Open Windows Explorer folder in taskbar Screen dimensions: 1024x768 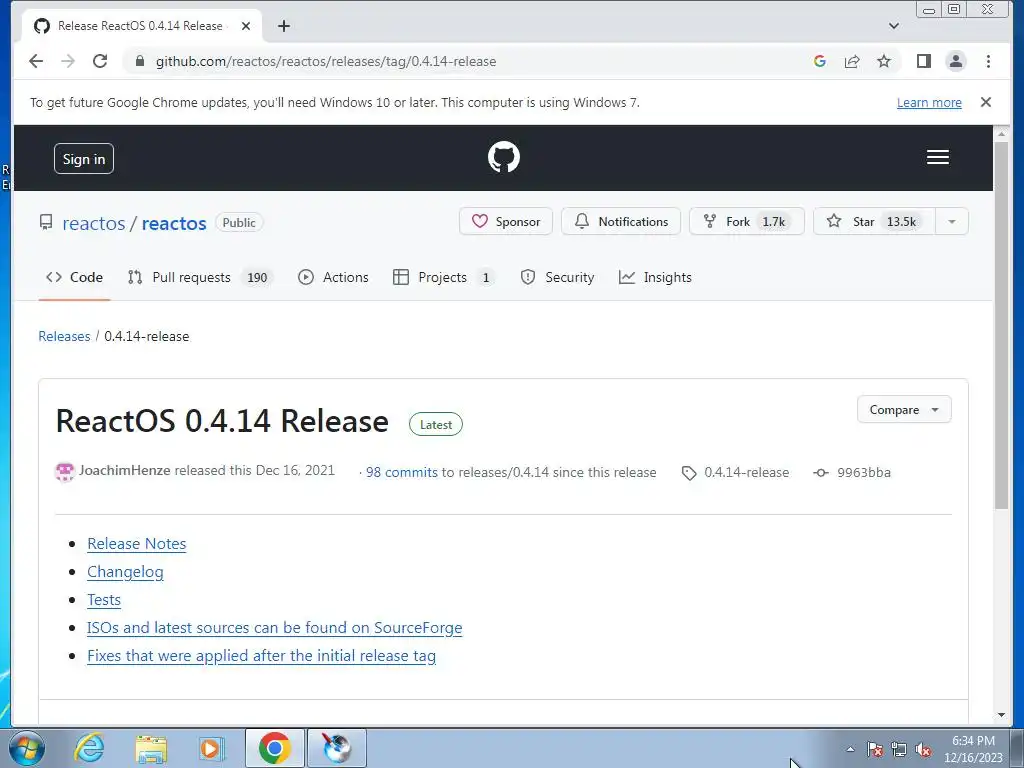(151, 748)
